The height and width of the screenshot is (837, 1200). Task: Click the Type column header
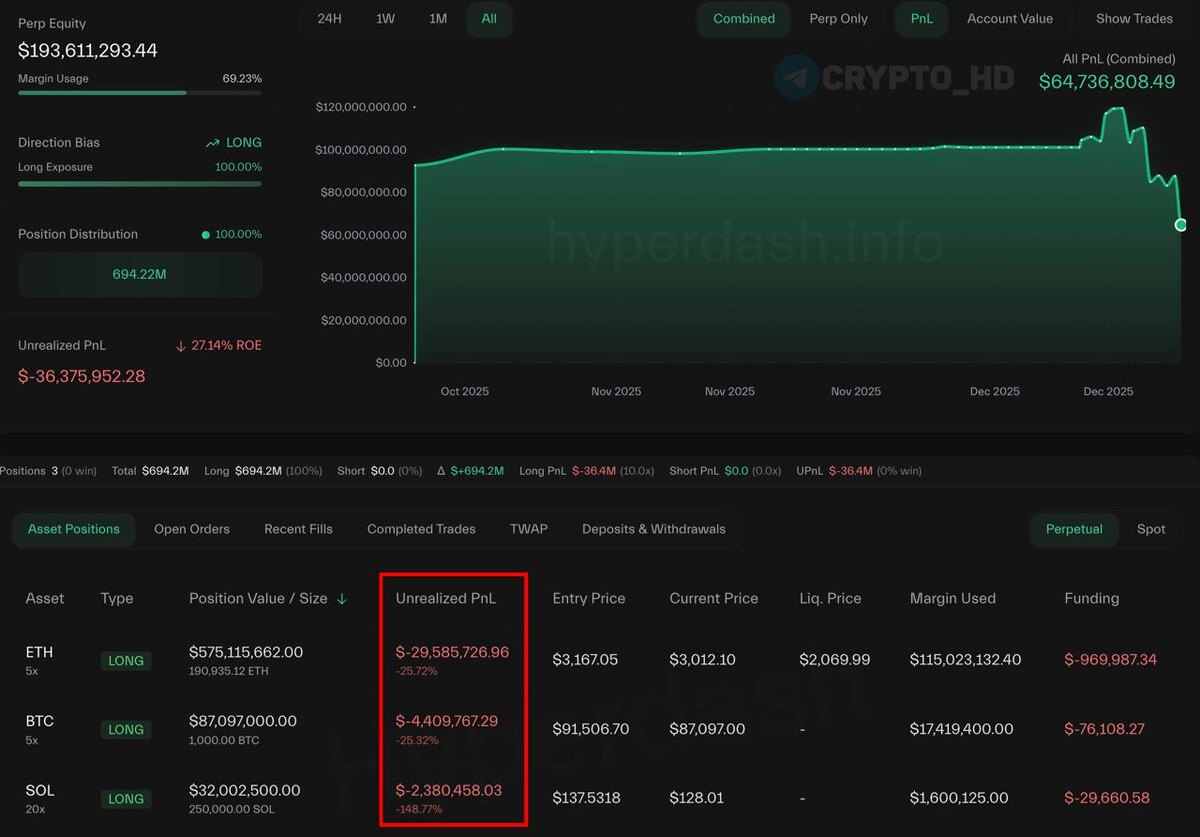(117, 598)
